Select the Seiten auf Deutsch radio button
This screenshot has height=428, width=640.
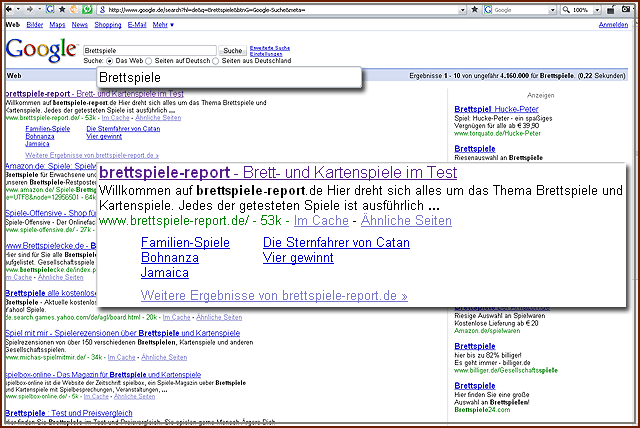pos(149,61)
